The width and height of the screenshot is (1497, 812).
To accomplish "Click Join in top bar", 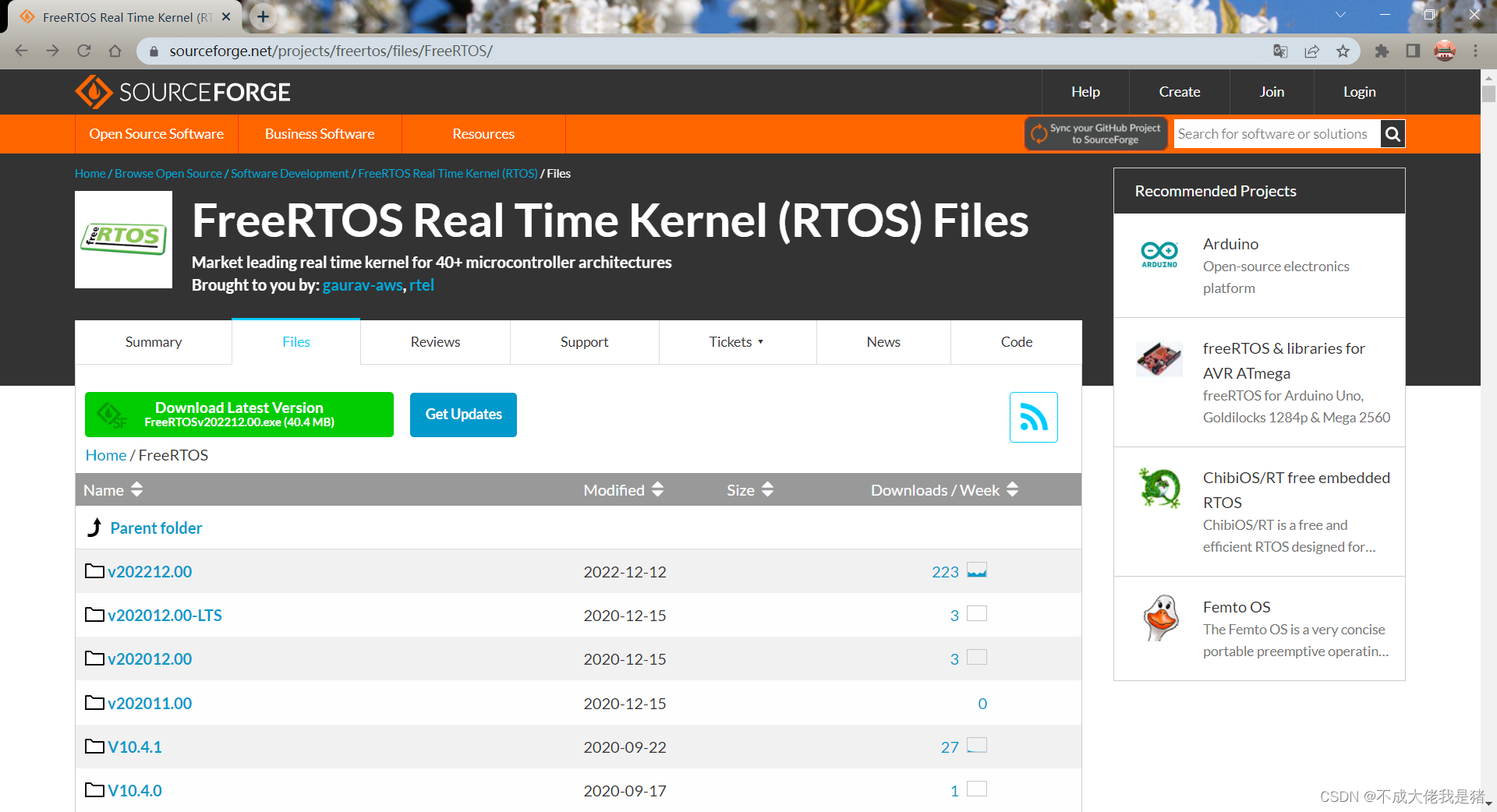I will (x=1272, y=92).
